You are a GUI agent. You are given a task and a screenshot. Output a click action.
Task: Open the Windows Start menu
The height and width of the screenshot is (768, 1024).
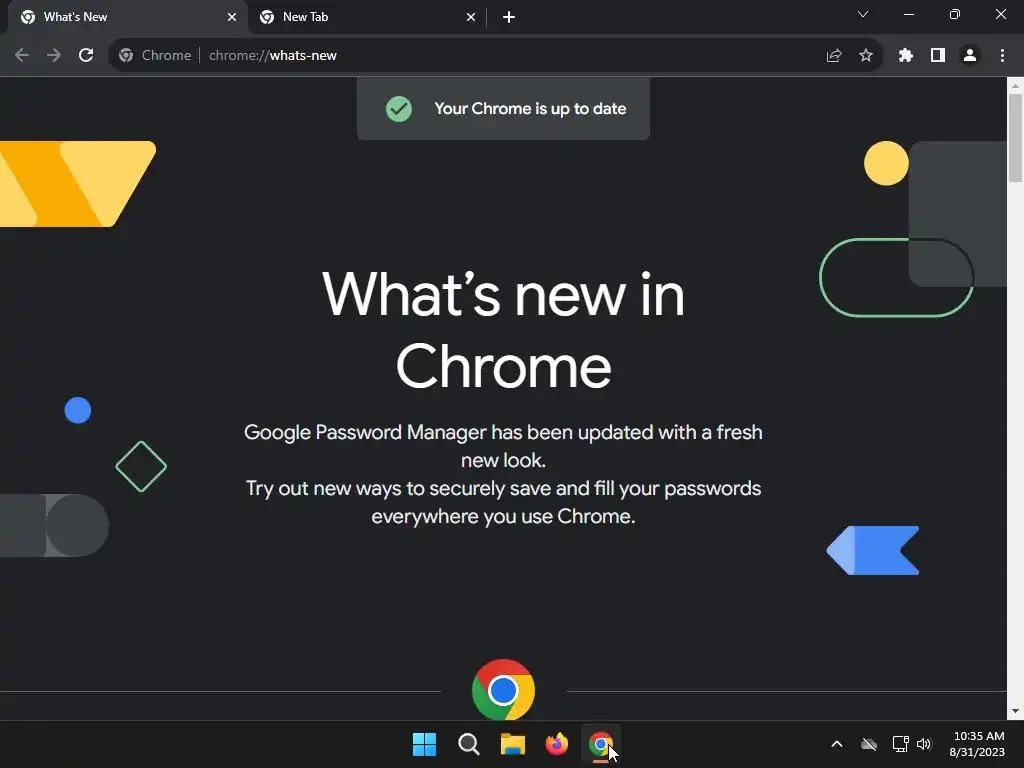coord(424,744)
